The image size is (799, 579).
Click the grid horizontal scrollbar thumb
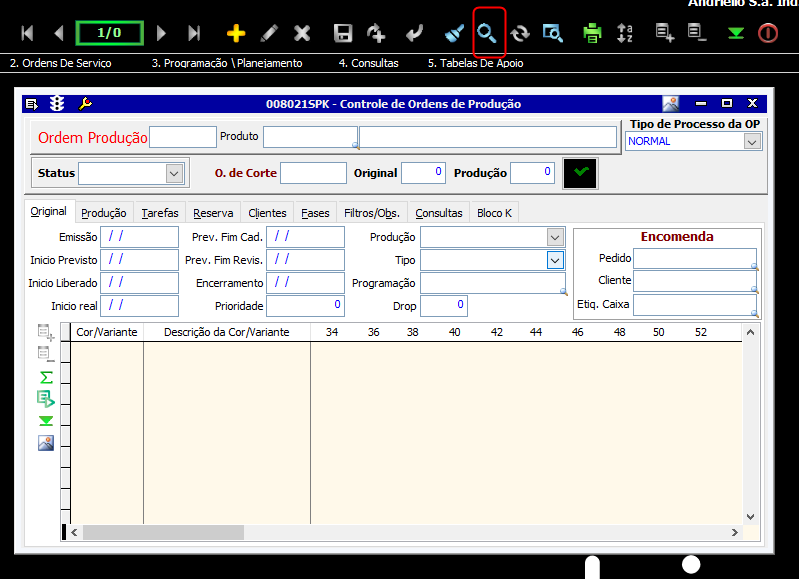164,532
